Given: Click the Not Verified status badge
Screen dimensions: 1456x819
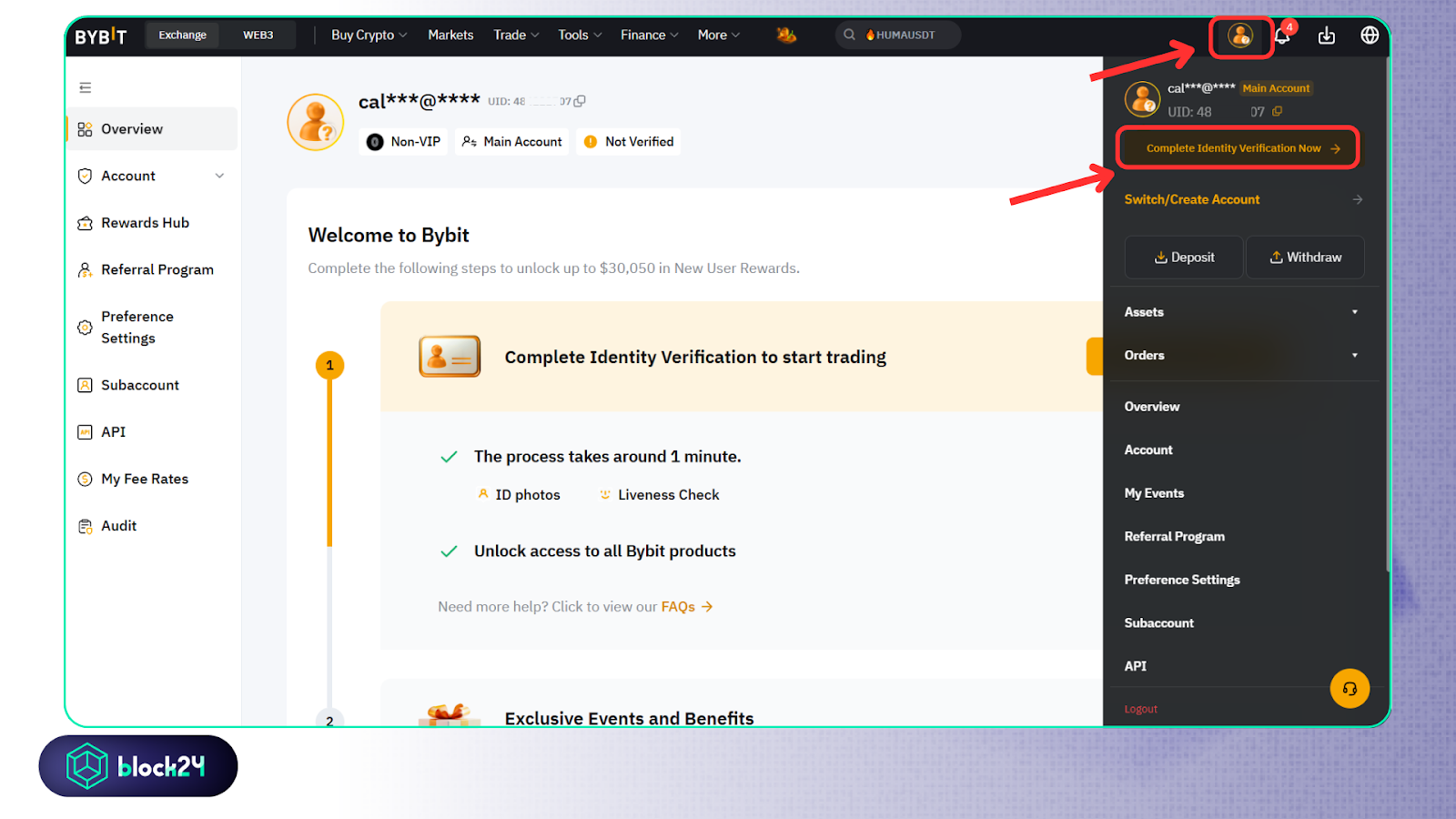Looking at the screenshot, I should 629,142.
